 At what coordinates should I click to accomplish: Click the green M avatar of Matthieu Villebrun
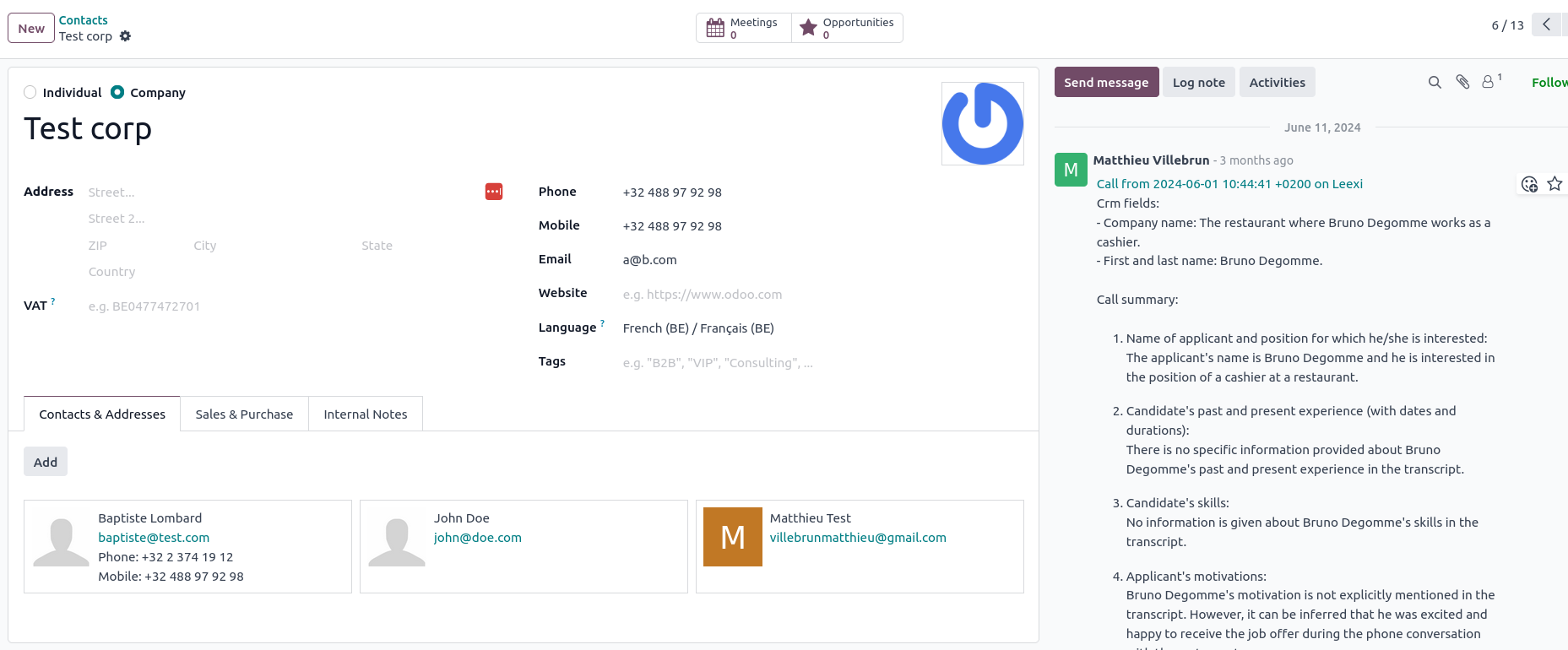(x=1071, y=170)
